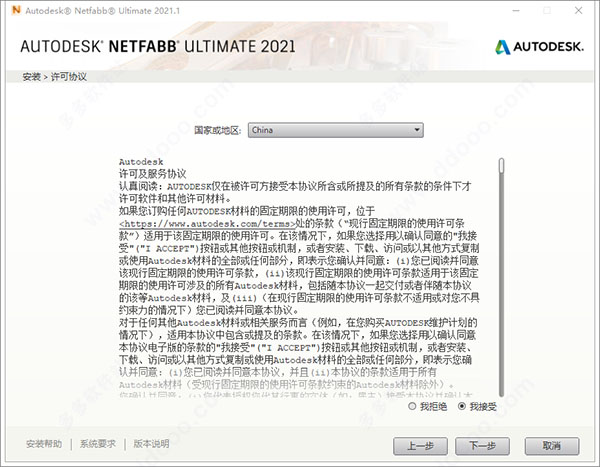
Task: Click the license agreement scrollbar thumb
Action: [x=501, y=166]
